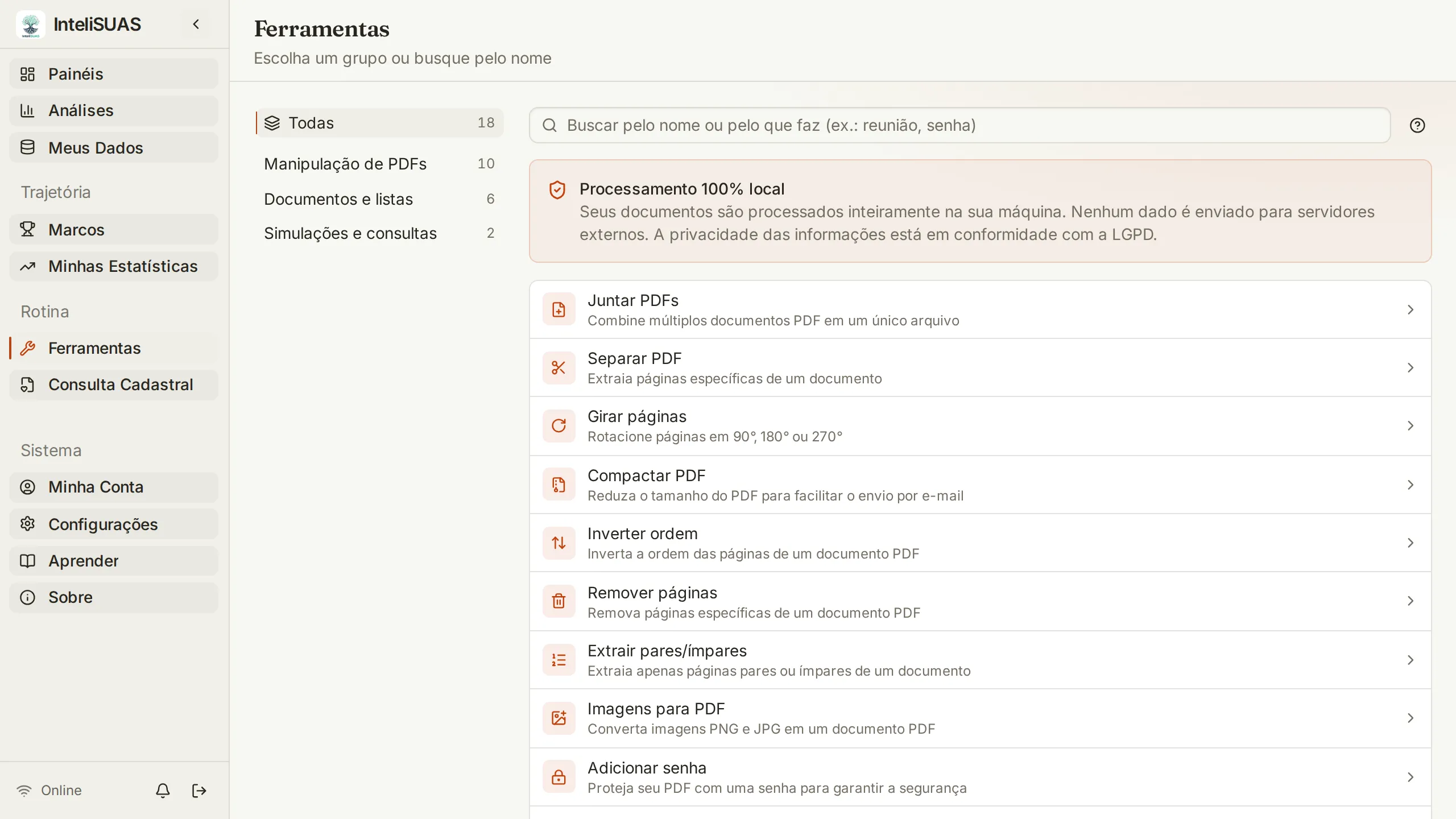
Task: Filter by Manipulação de PDFs group
Action: 380,164
